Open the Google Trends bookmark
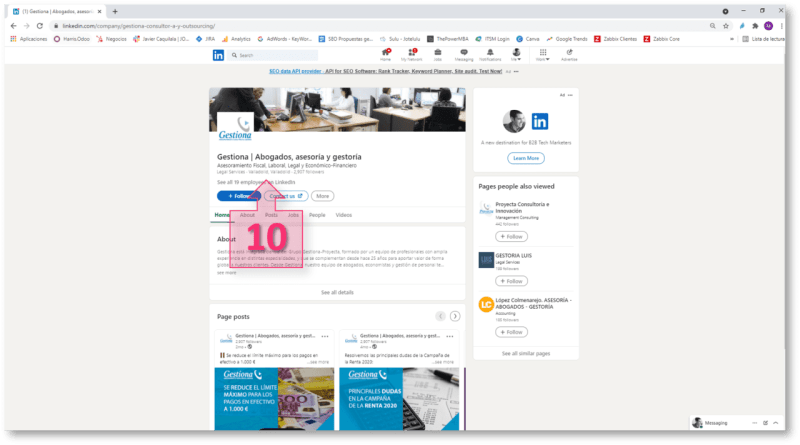Screen dimensions: 800x445 tap(567, 39)
